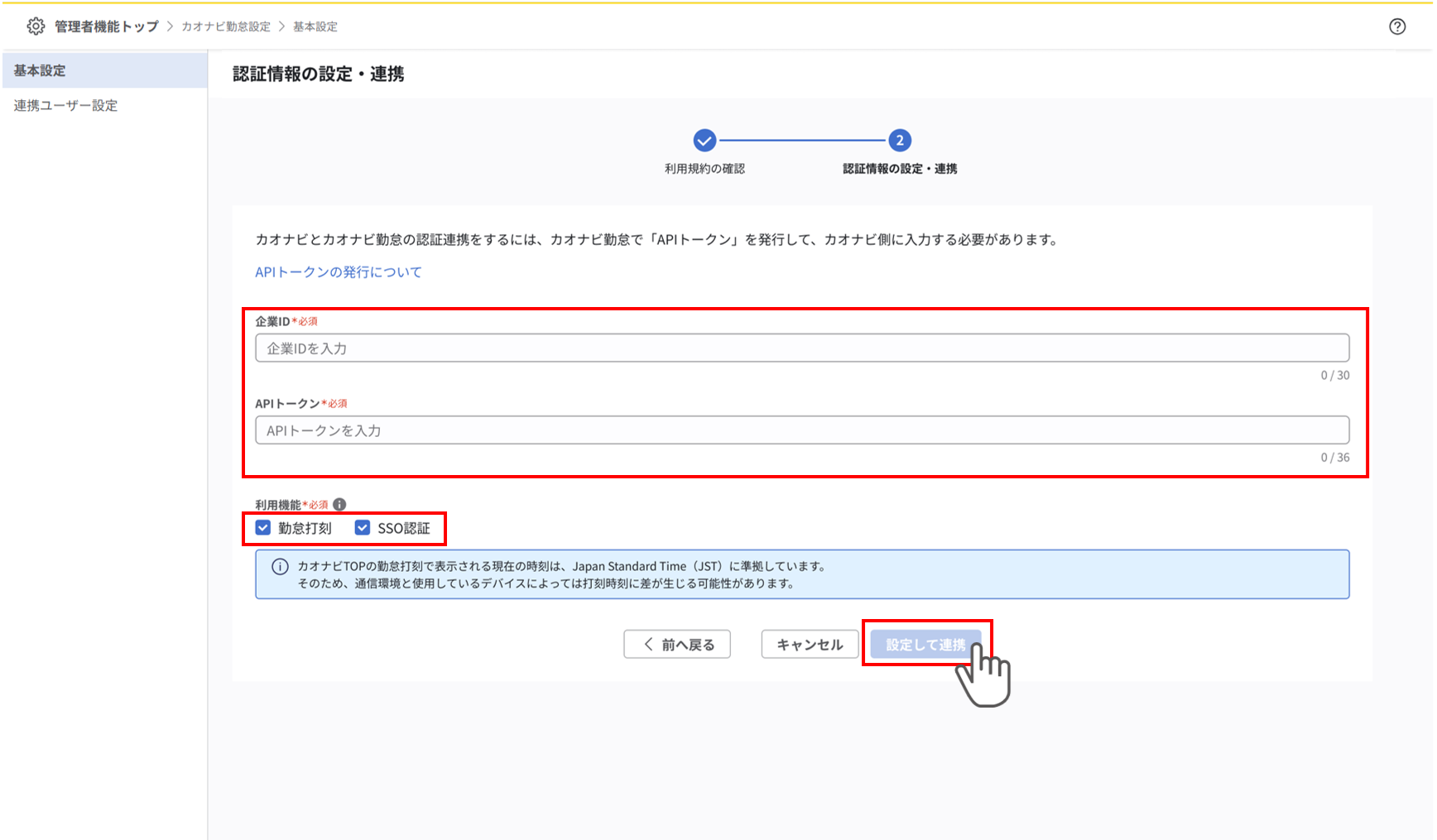Click the checkmark icon for 利用規約の確認 step
Image resolution: width=1437 pixels, height=840 pixels.
tap(704, 141)
